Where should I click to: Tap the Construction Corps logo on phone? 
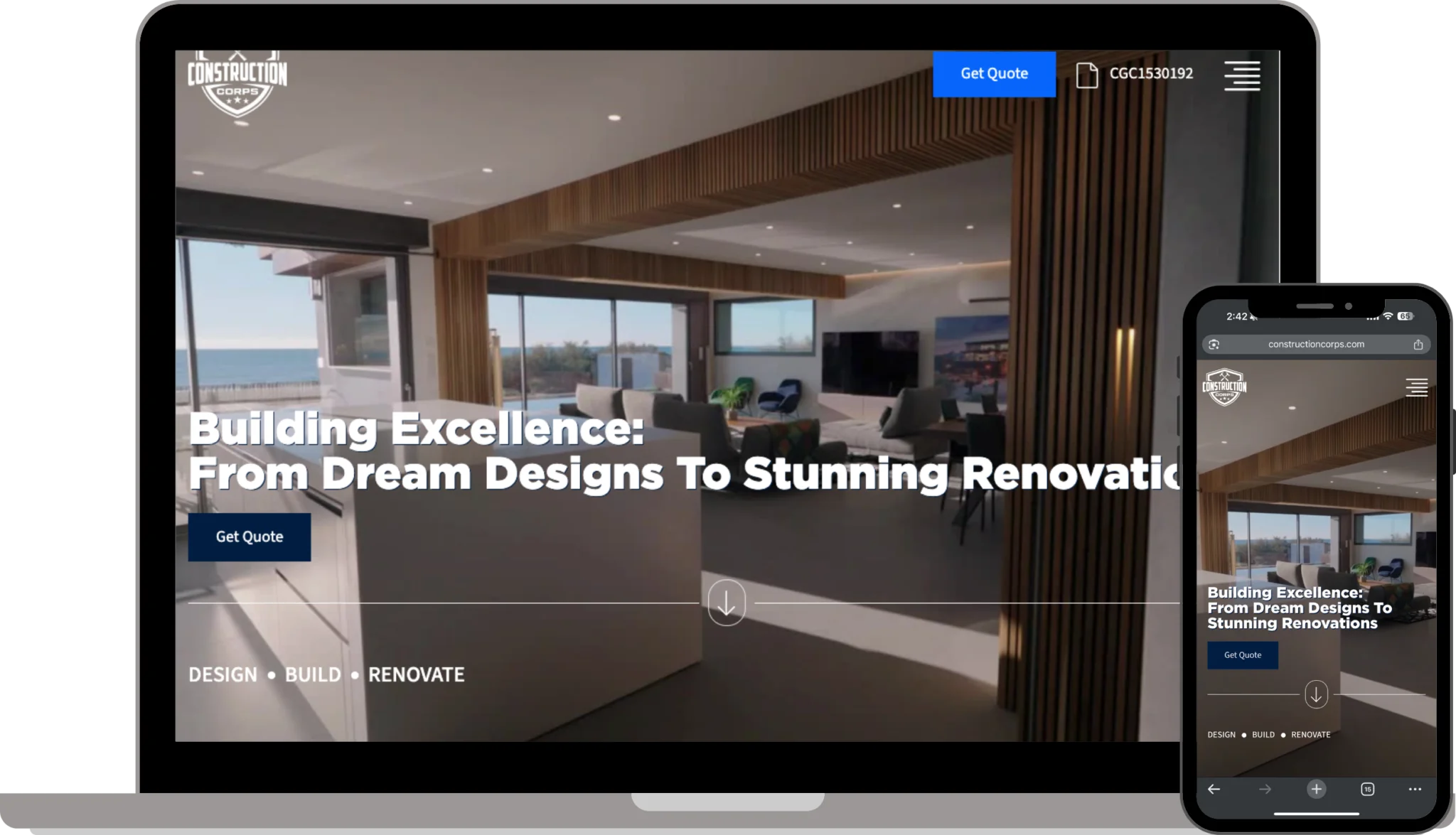pos(1224,387)
